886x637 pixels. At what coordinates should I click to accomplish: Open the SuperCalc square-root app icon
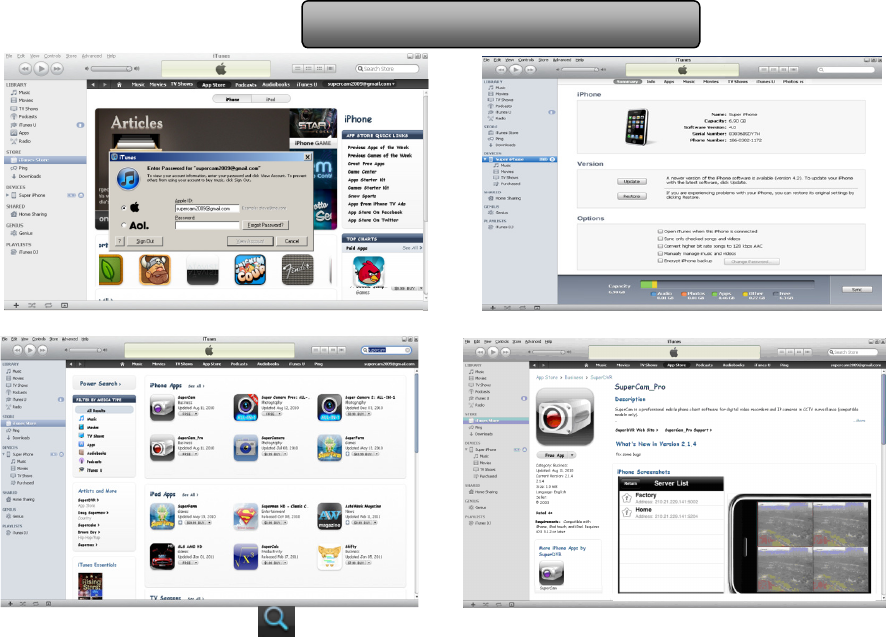pos(246,557)
